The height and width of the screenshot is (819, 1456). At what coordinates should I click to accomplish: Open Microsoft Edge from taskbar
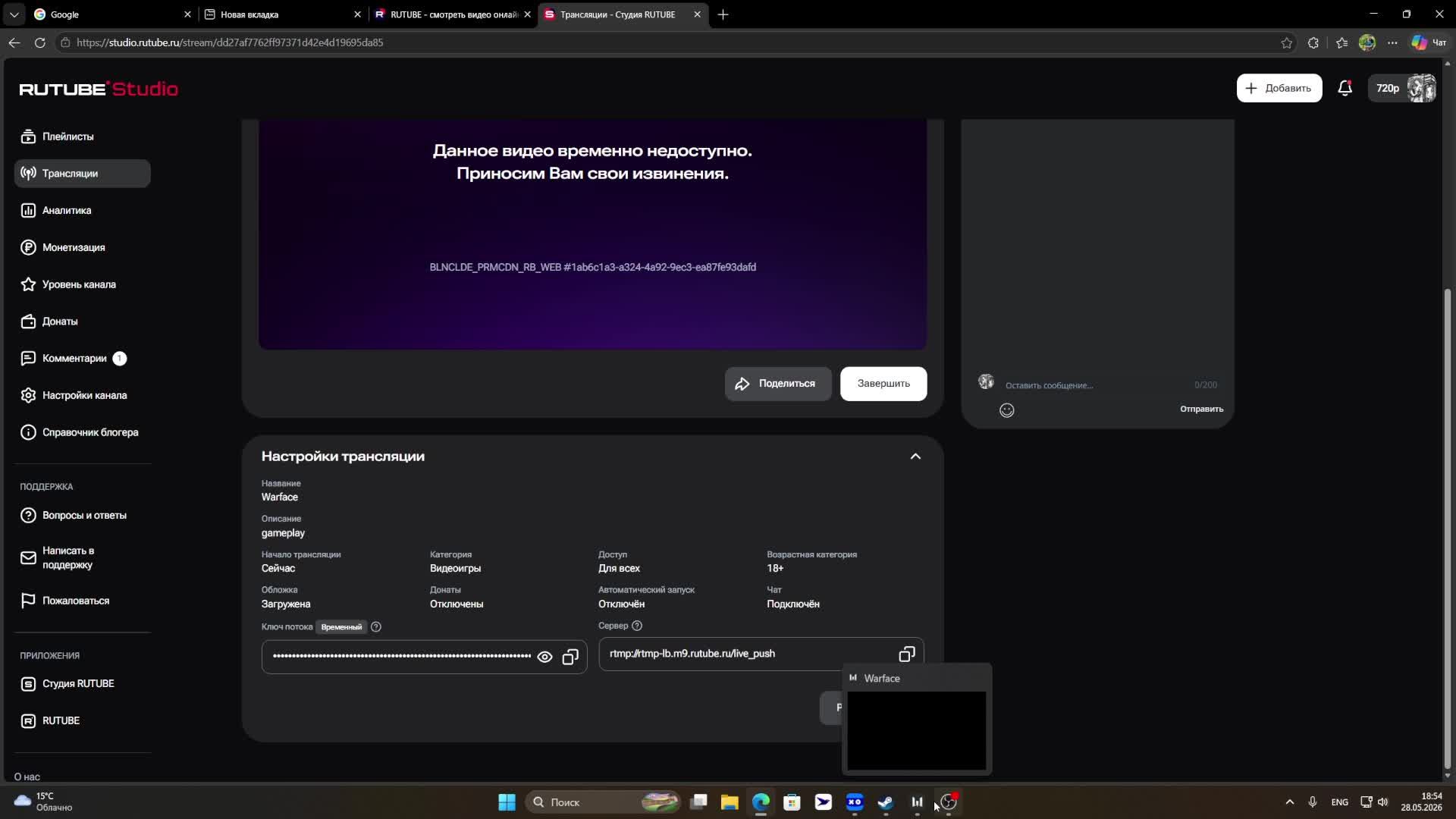pyautogui.click(x=761, y=802)
